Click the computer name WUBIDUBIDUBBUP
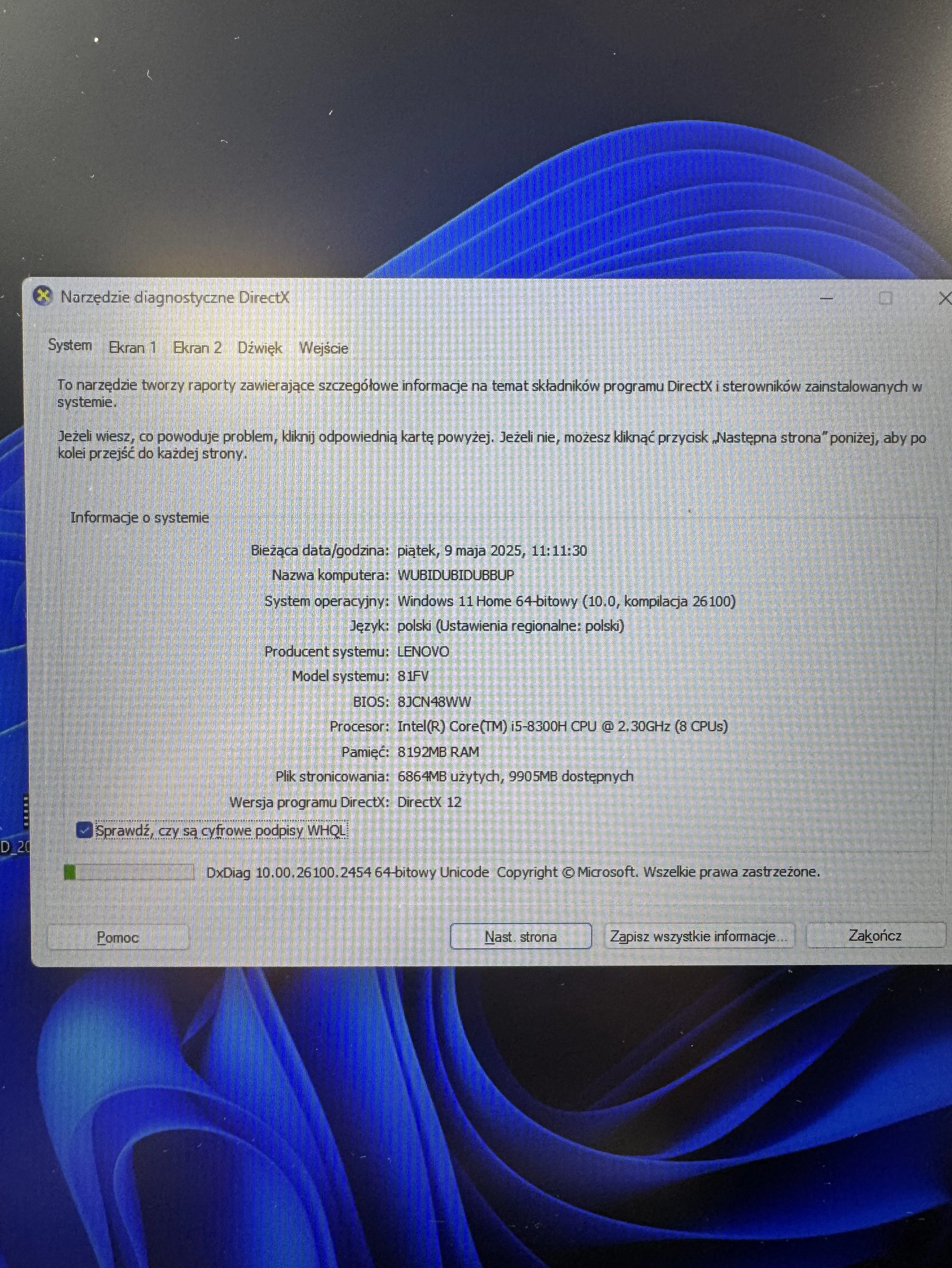This screenshot has width=952, height=1268. (x=456, y=575)
